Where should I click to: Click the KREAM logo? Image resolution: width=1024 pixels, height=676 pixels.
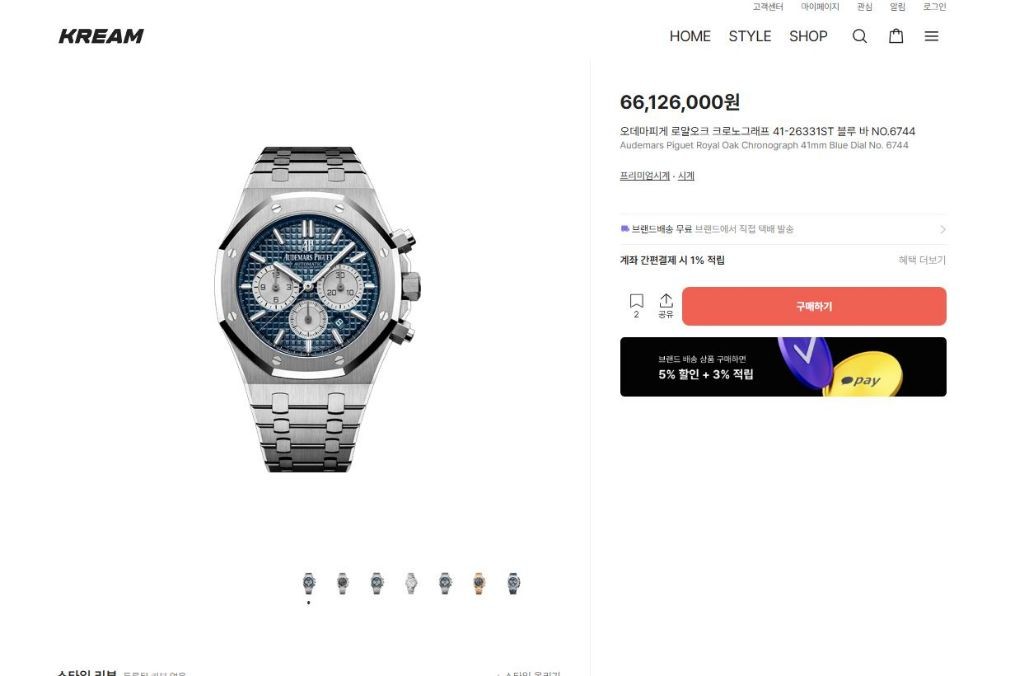[x=101, y=36]
